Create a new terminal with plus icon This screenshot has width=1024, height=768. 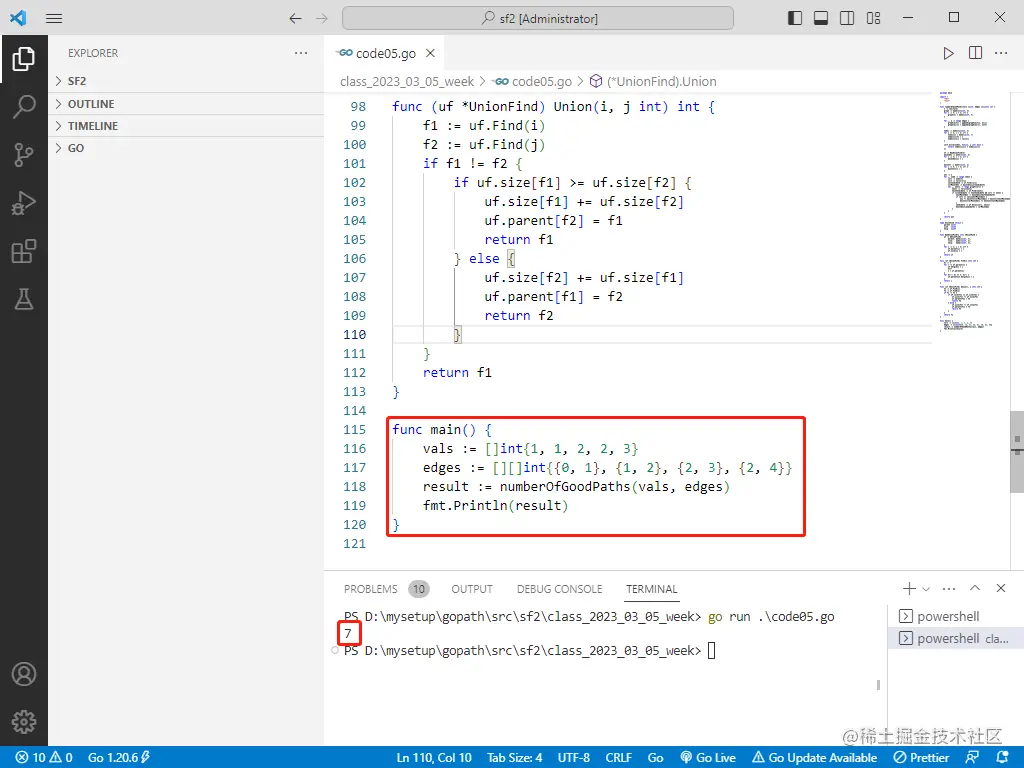[909, 589]
